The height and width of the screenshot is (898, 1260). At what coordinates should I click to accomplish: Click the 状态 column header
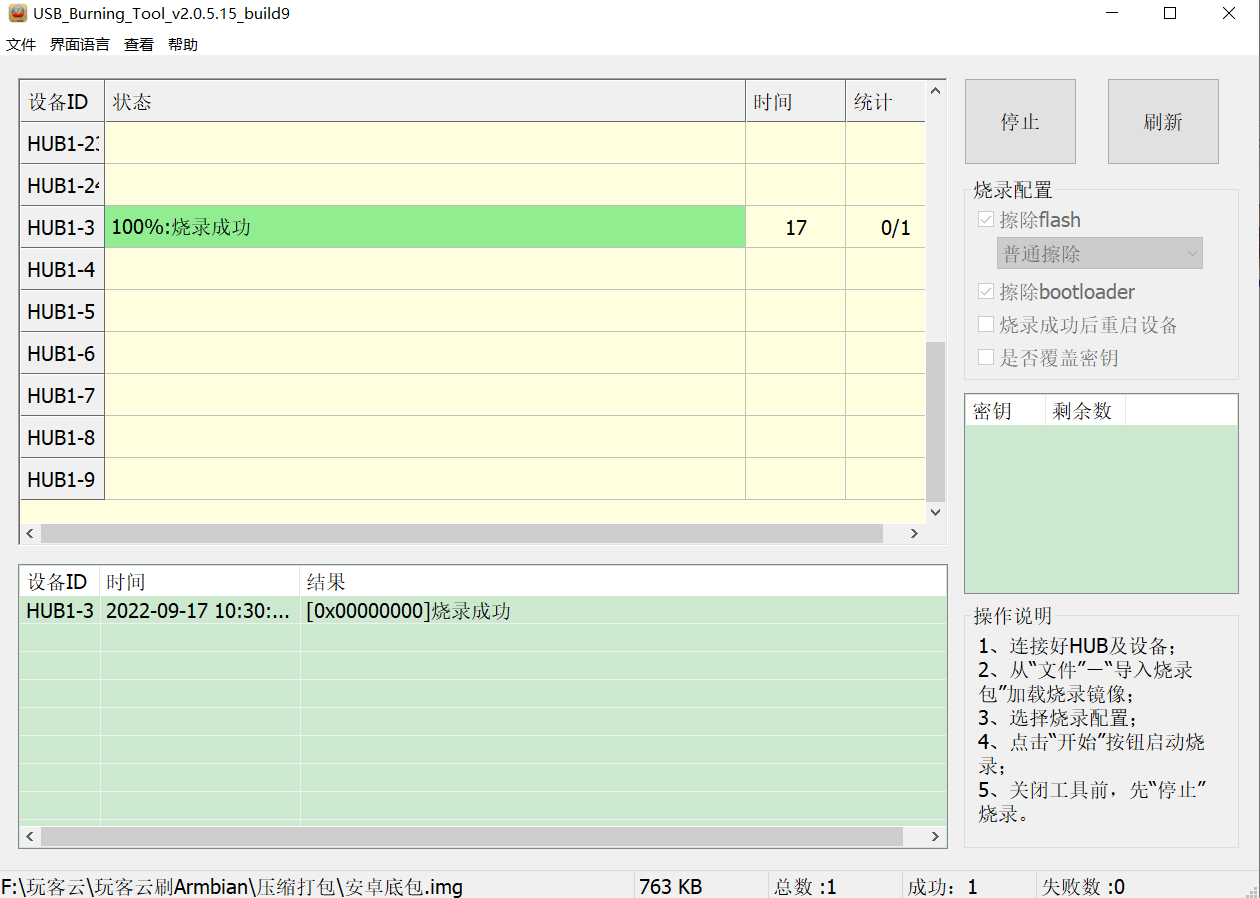coord(425,102)
